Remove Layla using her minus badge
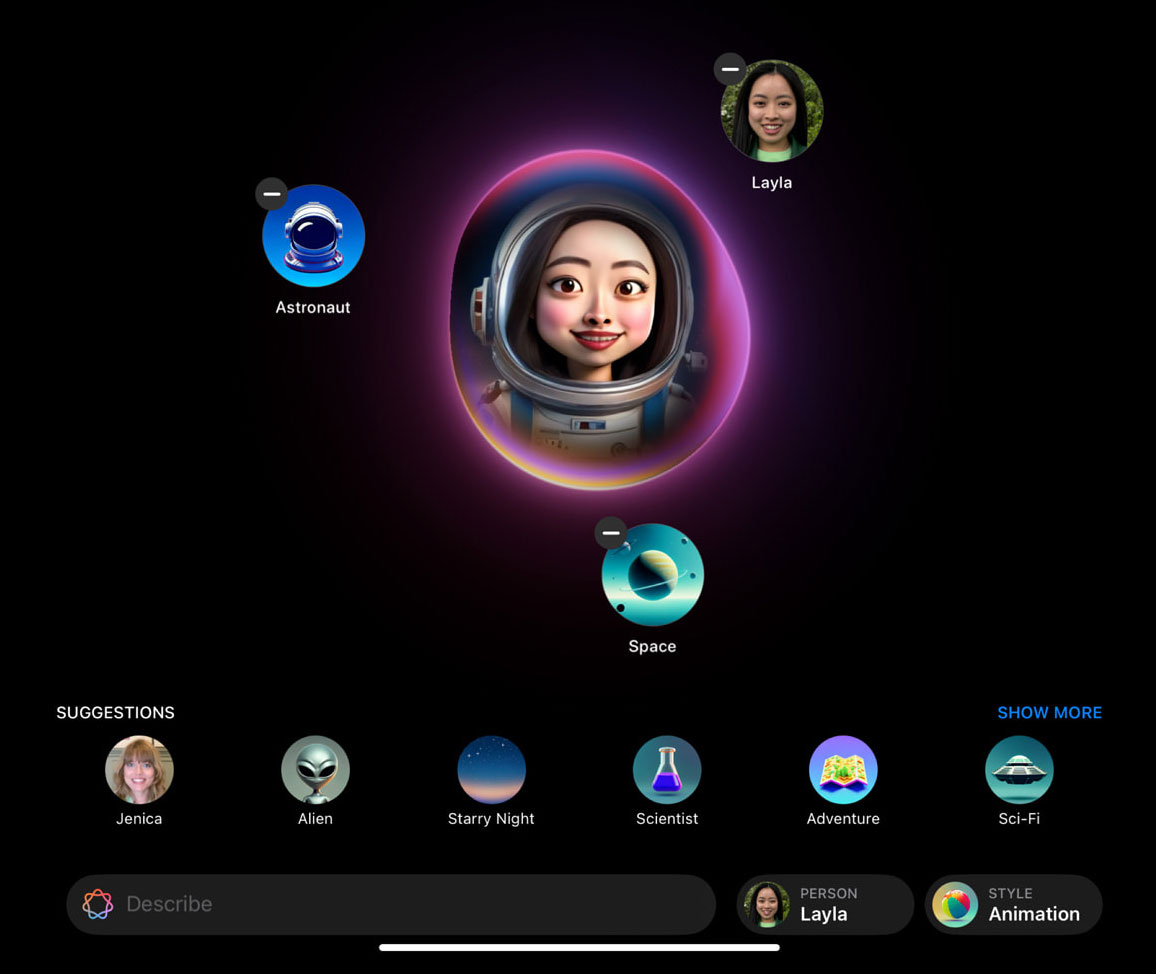The width and height of the screenshot is (1156, 974). point(730,69)
